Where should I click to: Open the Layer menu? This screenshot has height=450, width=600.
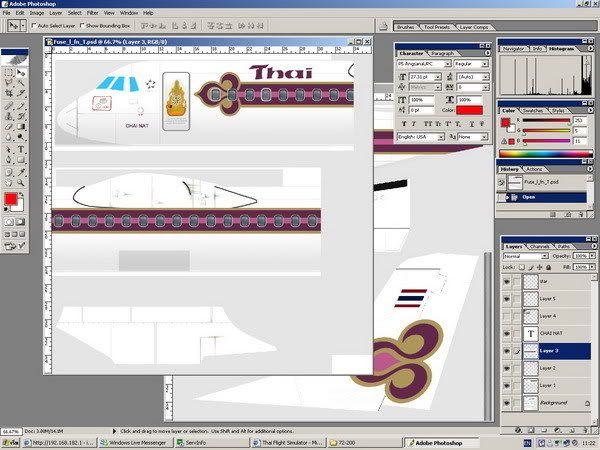coord(55,13)
